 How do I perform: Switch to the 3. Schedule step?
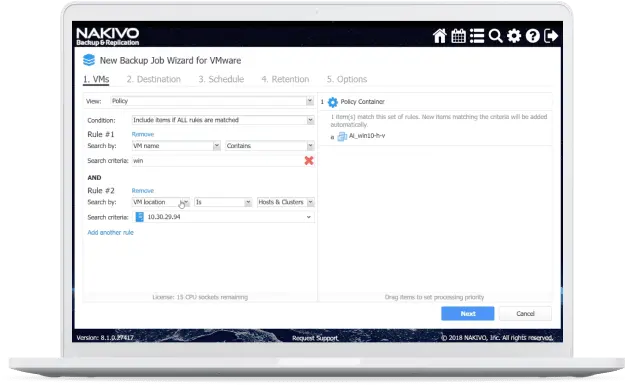221,79
